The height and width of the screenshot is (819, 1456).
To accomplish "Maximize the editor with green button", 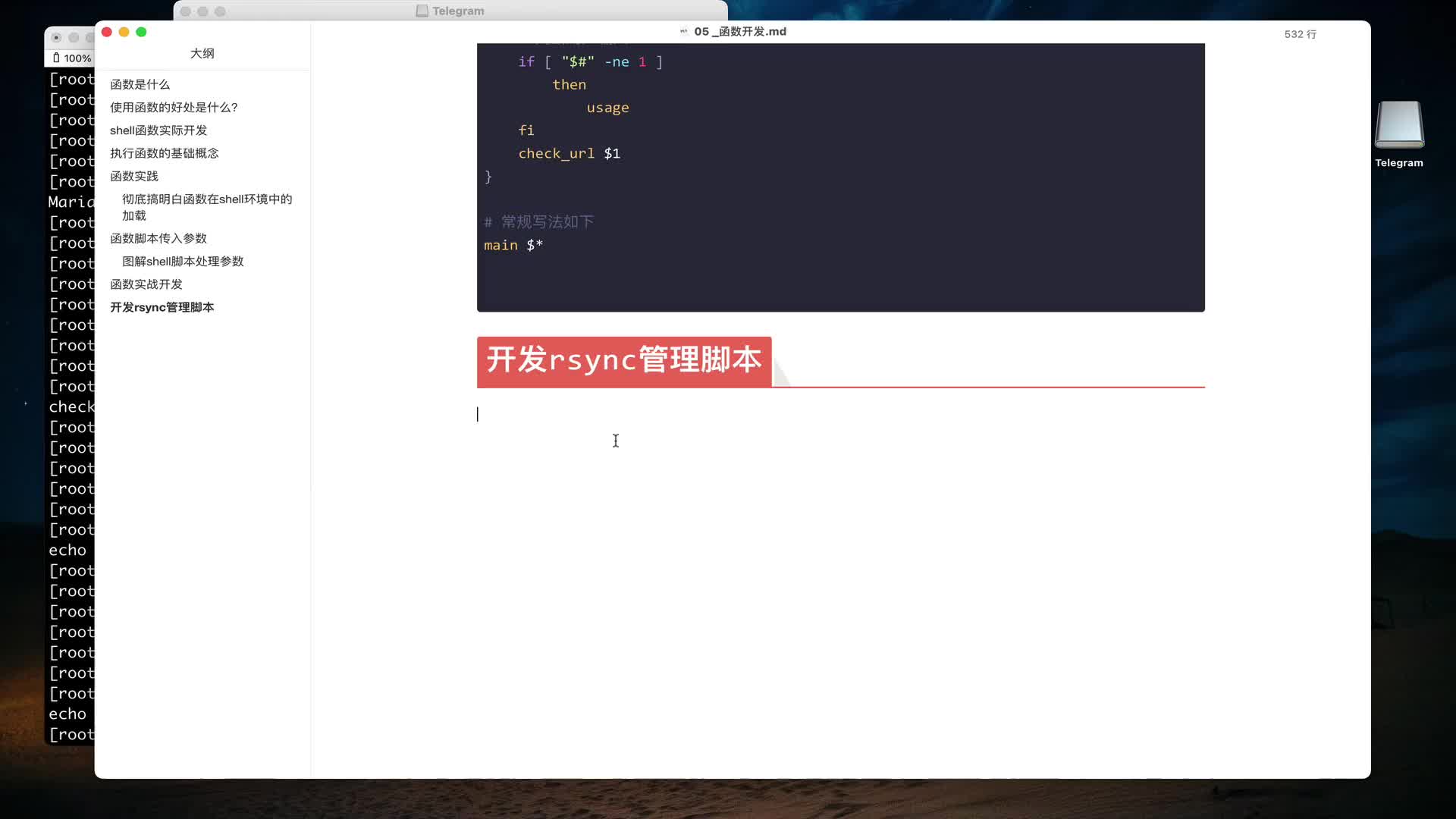I will pyautogui.click(x=141, y=32).
